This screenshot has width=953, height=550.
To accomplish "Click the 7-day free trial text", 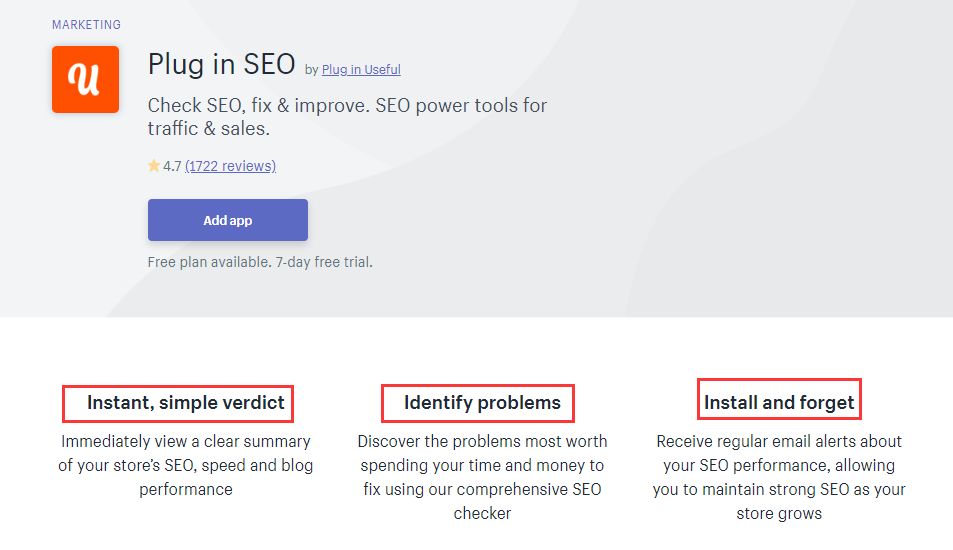I will point(324,262).
